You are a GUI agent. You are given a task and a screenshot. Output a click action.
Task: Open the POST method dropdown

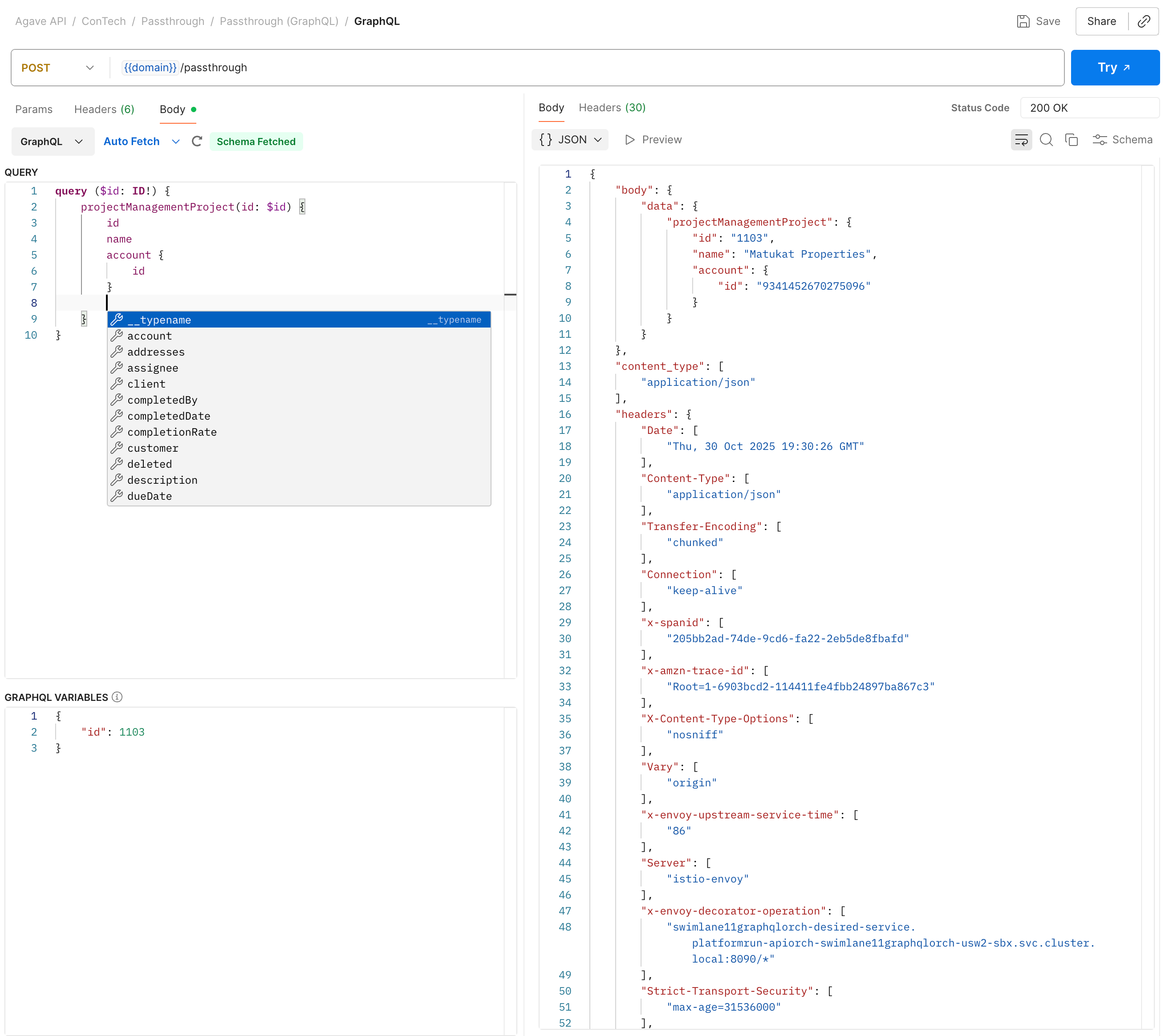pyautogui.click(x=57, y=68)
